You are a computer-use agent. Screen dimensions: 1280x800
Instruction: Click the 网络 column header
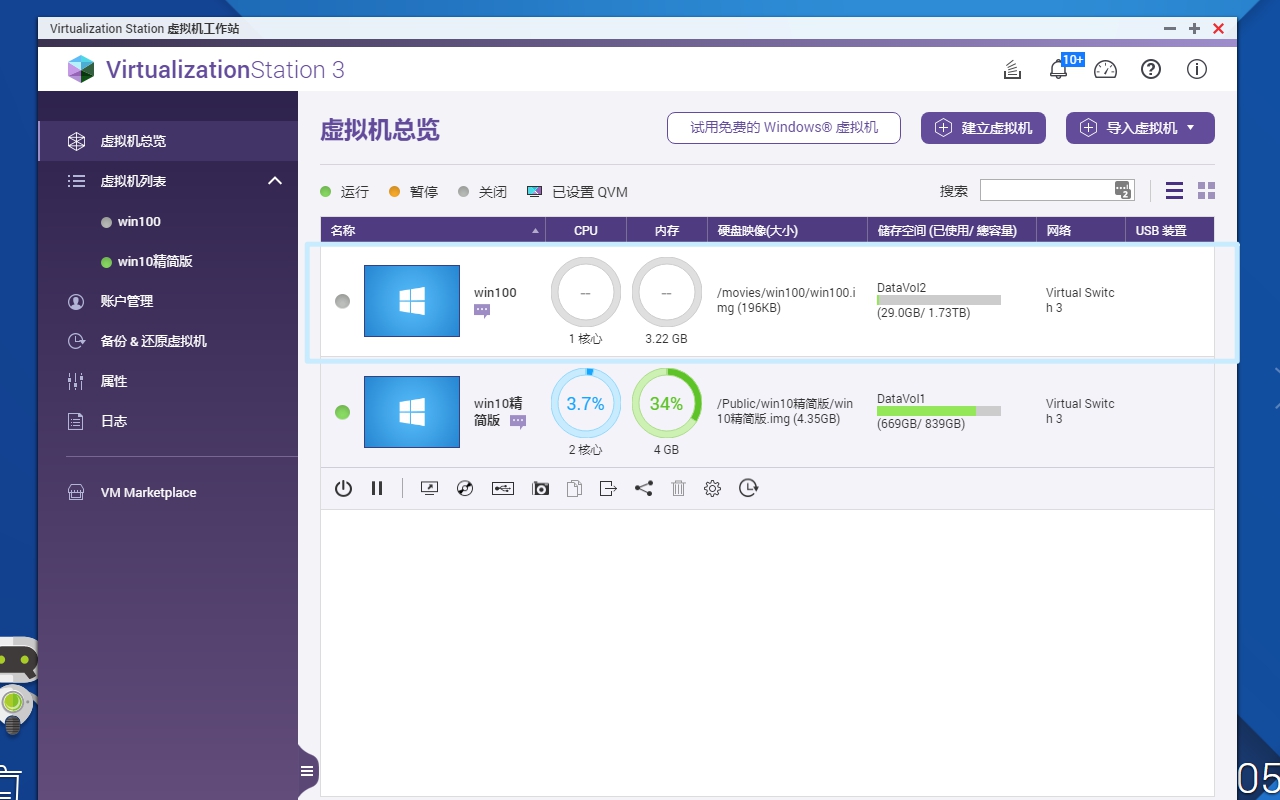coord(1081,230)
